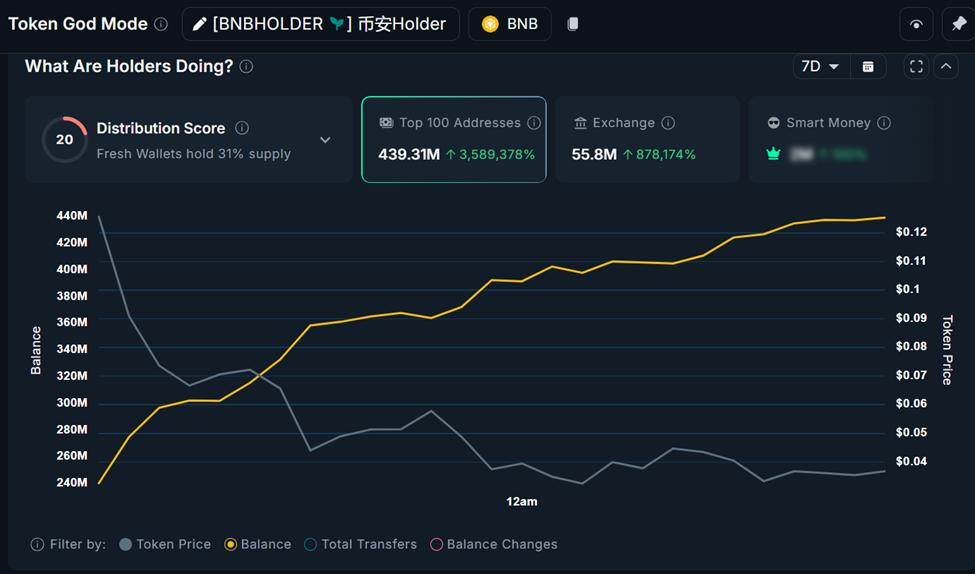Expand the Distribution Score chevron
975x574 pixels.
325,140
